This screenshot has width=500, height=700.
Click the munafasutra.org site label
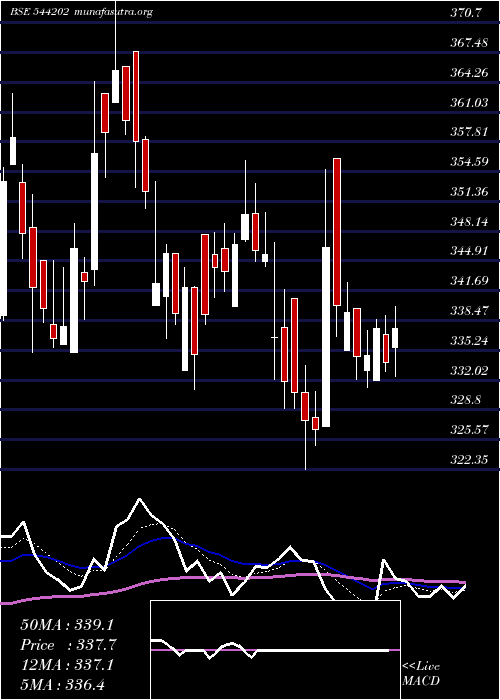coord(114,12)
